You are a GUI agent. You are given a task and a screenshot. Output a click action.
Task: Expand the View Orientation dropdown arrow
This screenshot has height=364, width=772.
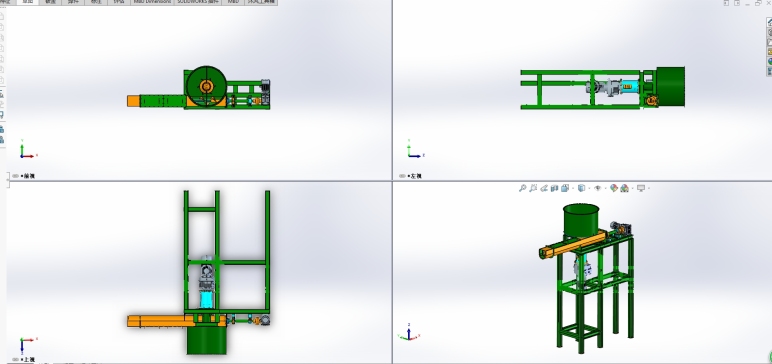click(573, 188)
